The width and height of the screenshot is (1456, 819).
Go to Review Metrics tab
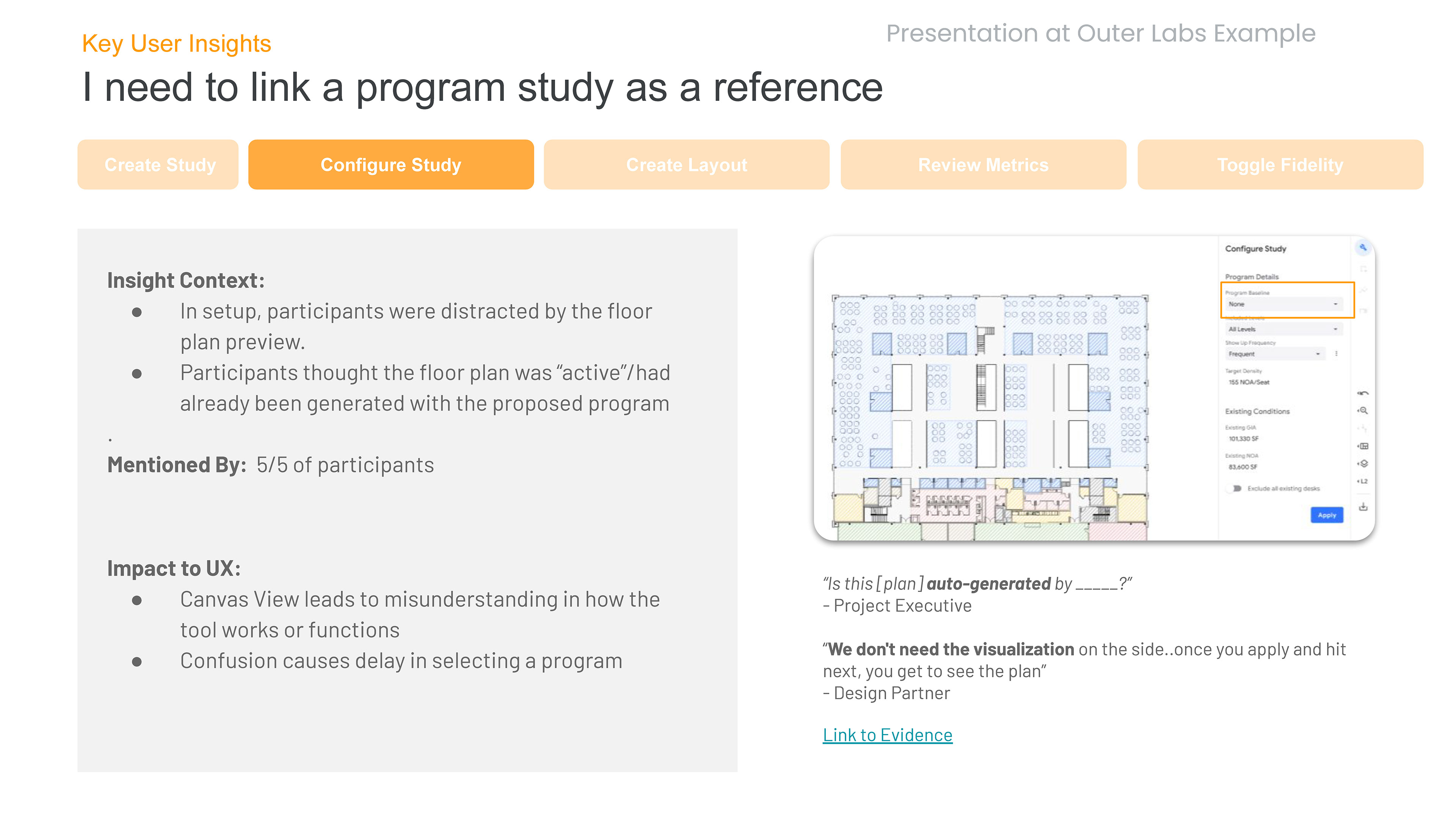point(983,165)
